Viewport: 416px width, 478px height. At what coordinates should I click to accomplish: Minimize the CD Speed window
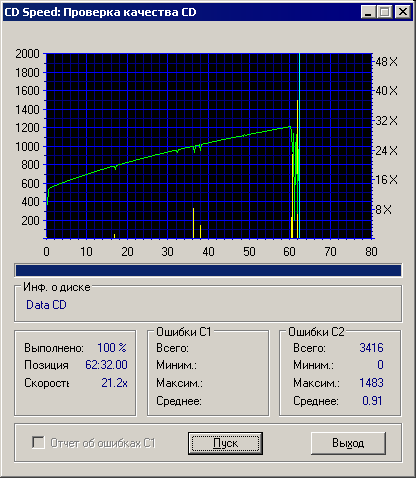click(x=368, y=12)
